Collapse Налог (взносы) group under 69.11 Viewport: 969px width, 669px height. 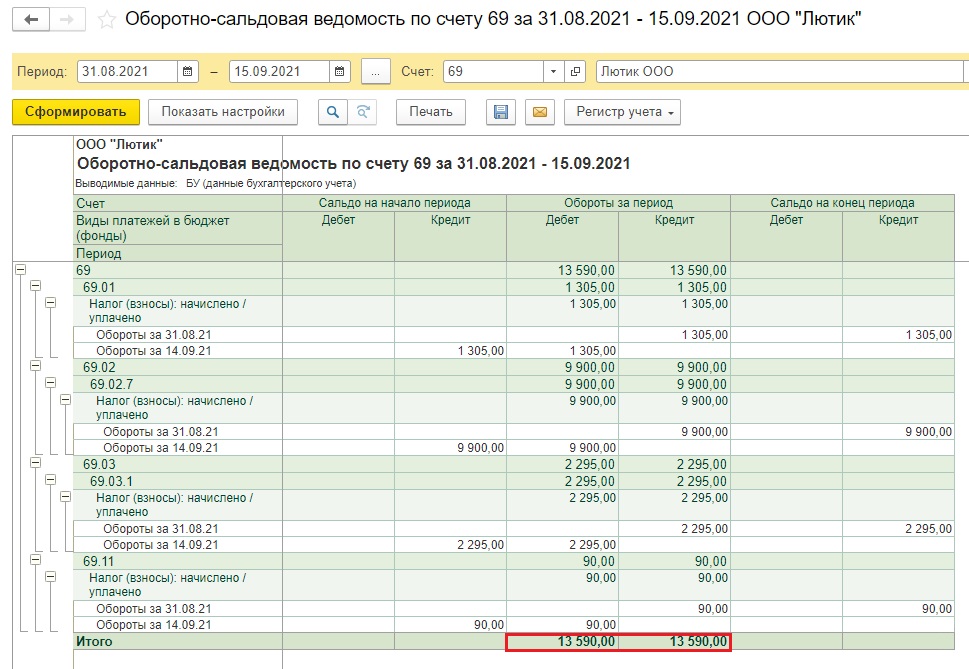pyautogui.click(x=50, y=577)
